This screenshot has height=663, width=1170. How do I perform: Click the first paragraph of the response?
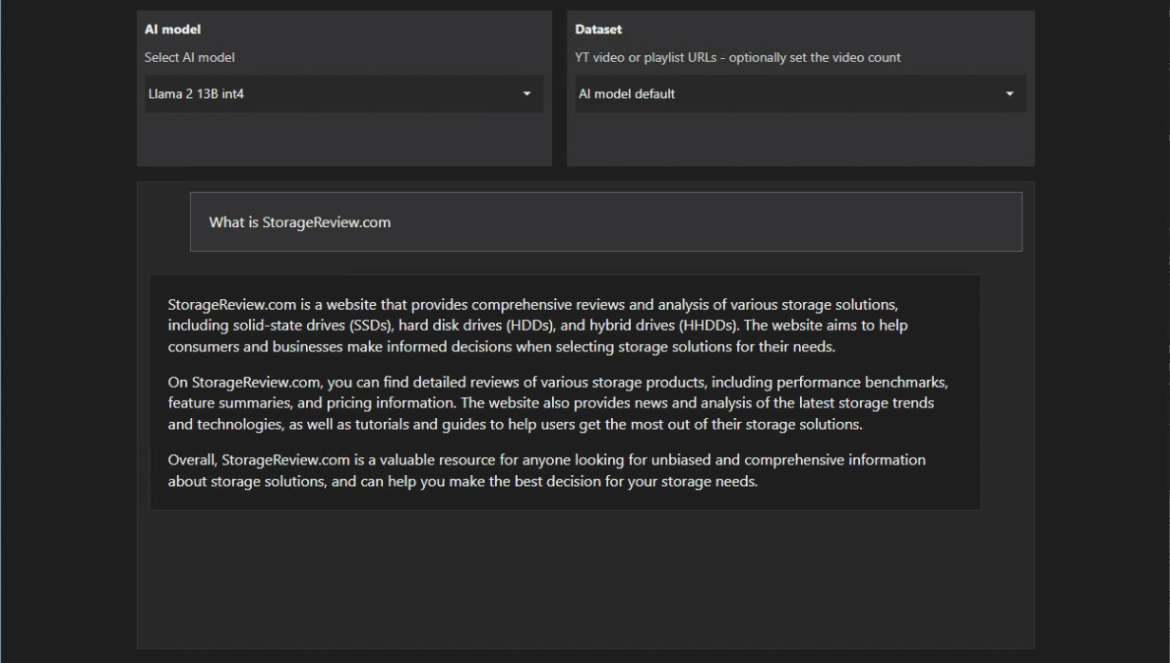(537, 326)
